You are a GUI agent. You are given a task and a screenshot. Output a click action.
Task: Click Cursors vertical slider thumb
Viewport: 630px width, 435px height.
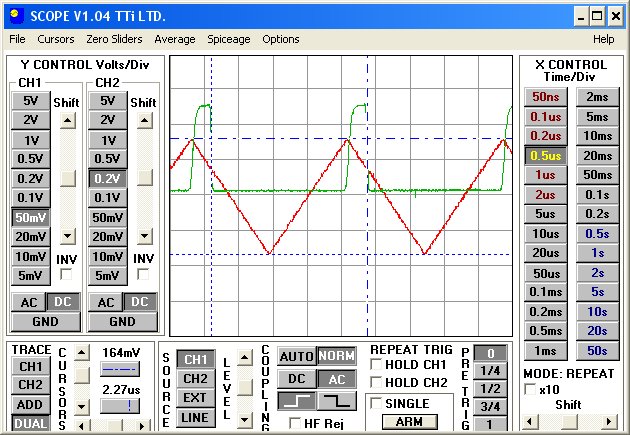[82, 376]
